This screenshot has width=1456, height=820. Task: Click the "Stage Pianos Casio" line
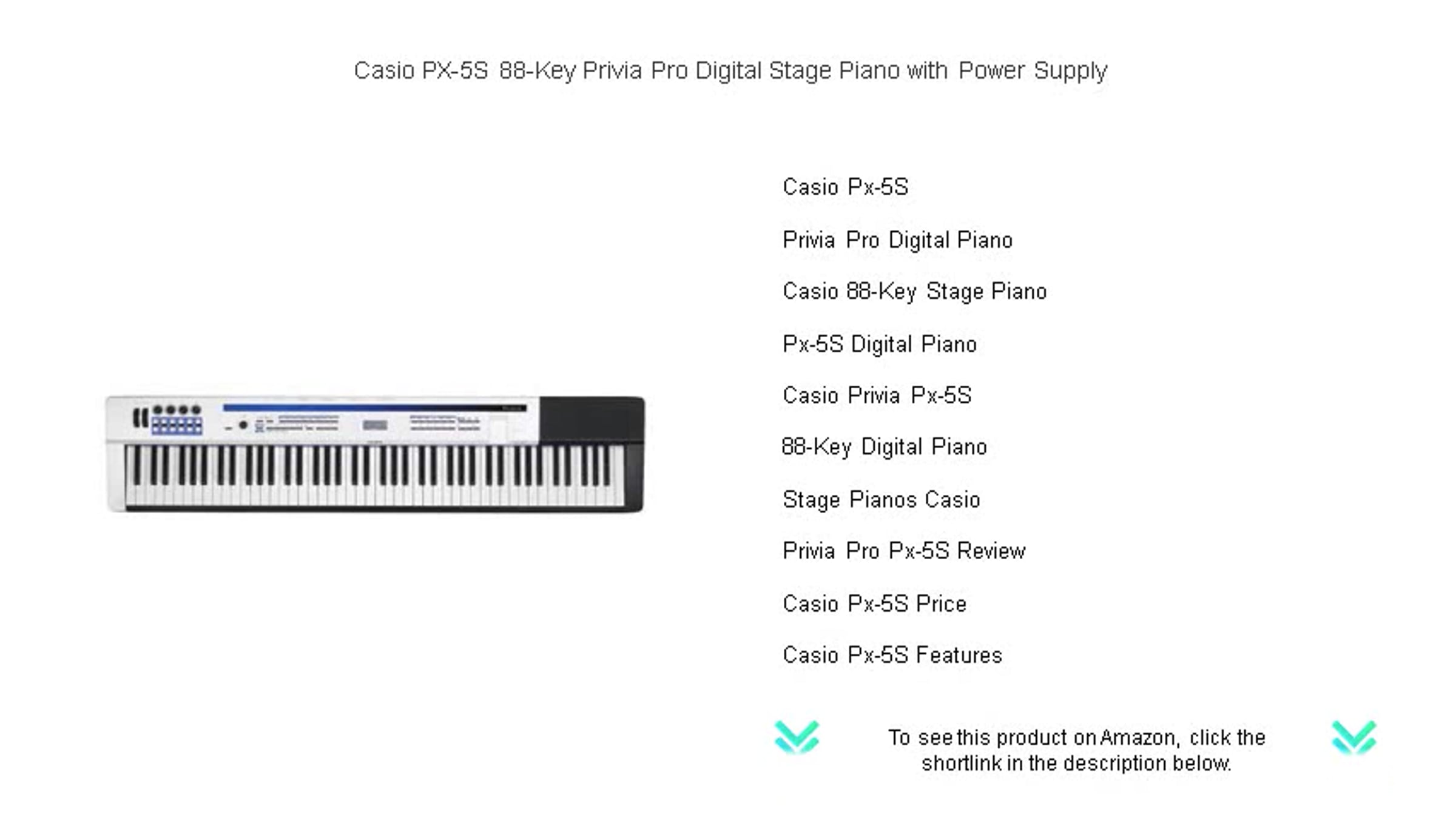881,500
